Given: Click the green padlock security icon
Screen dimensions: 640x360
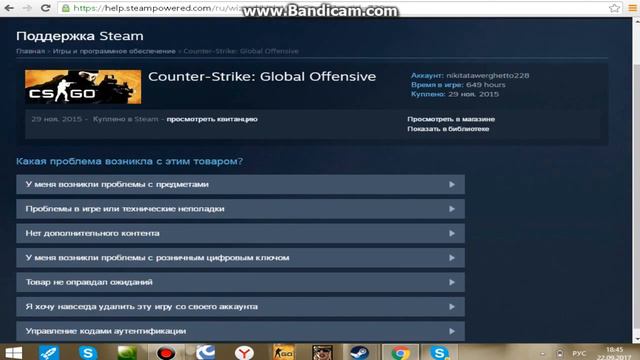Looking at the screenshot, I should [x=66, y=8].
